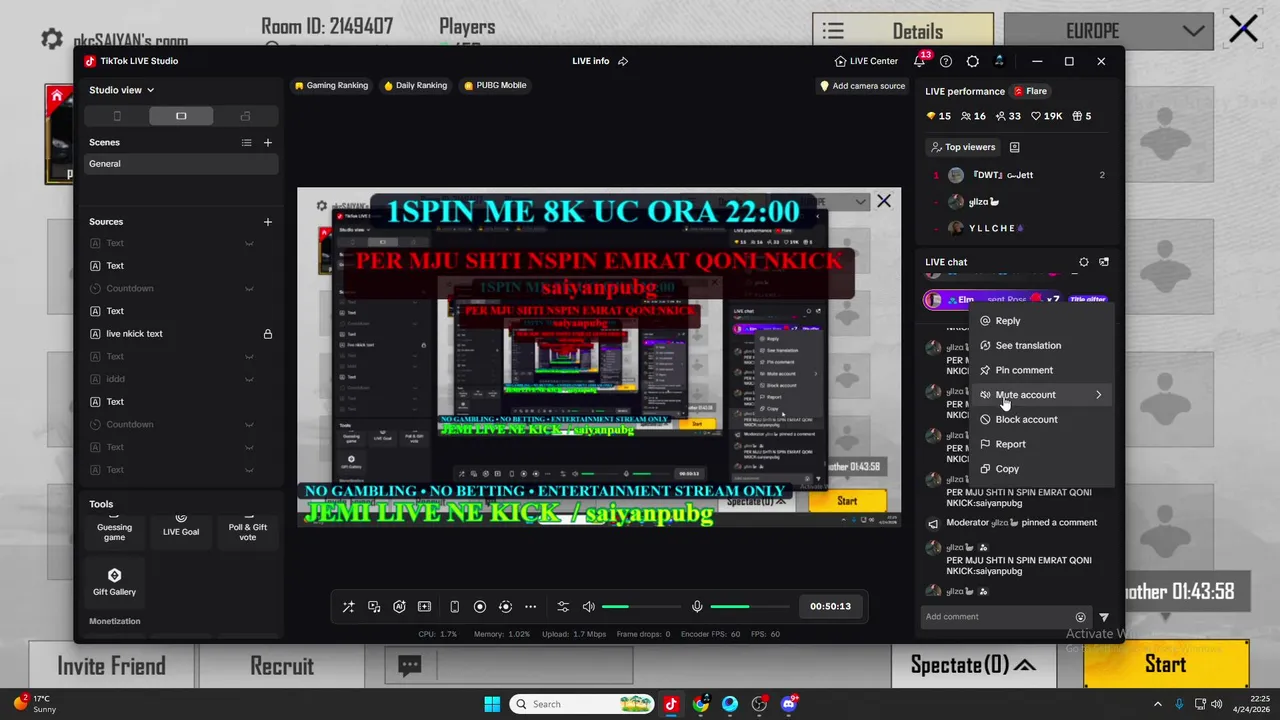The width and height of the screenshot is (1280, 720).
Task: Open the AI tools hexagon icon
Action: (399, 607)
